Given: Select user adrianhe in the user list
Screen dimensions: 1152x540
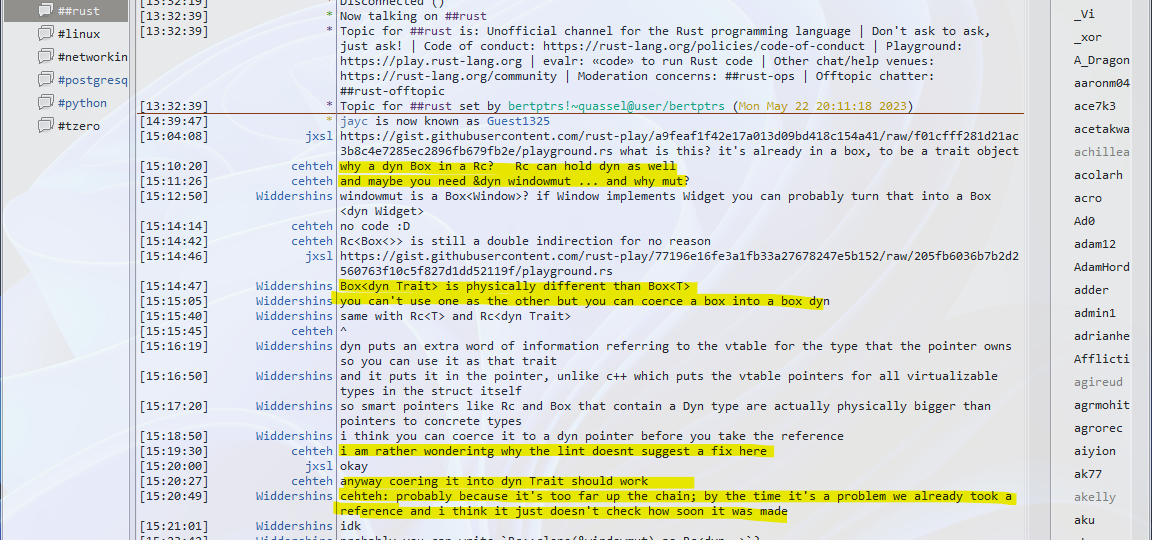Looking at the screenshot, I should coord(1101,336).
